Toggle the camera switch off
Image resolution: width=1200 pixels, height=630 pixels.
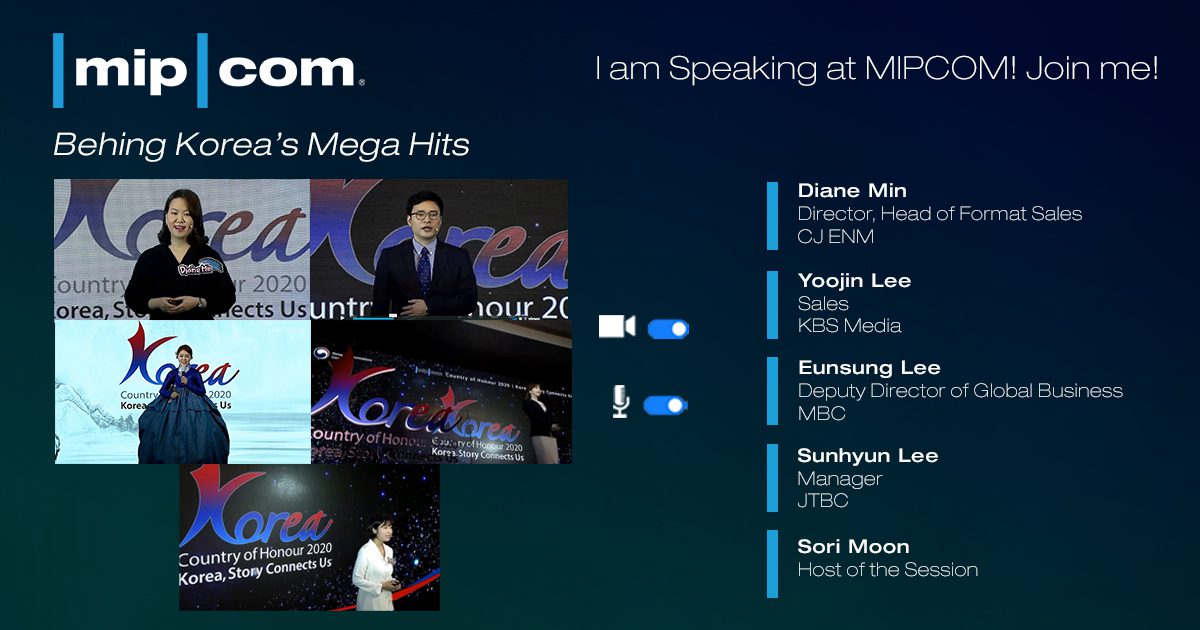click(668, 329)
